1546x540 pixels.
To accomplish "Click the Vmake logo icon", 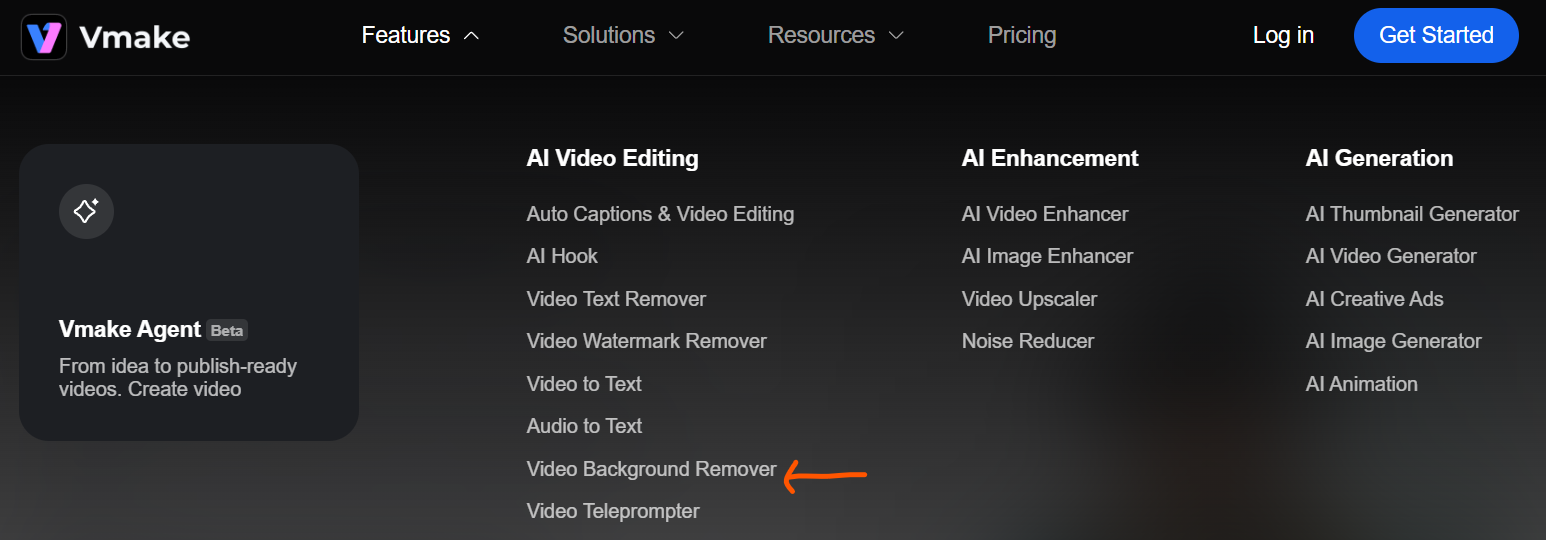I will [x=44, y=37].
